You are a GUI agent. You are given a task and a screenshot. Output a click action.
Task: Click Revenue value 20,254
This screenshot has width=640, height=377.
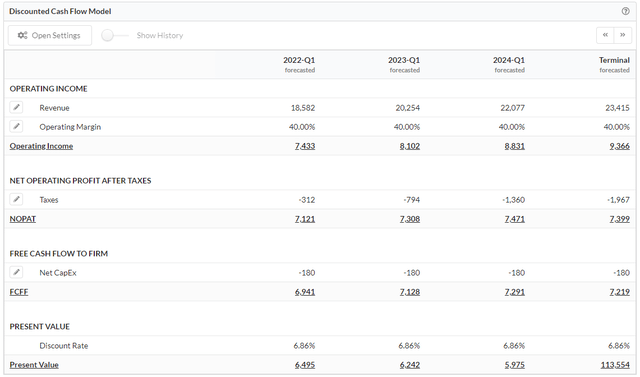408,108
